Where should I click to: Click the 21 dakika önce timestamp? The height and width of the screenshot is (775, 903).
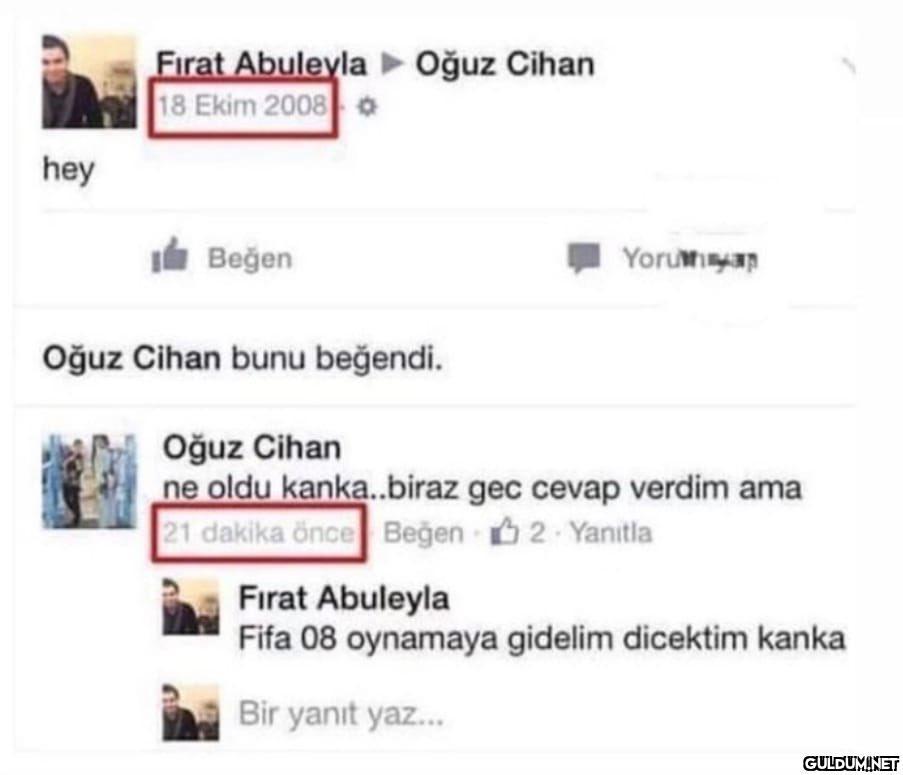coord(259,533)
